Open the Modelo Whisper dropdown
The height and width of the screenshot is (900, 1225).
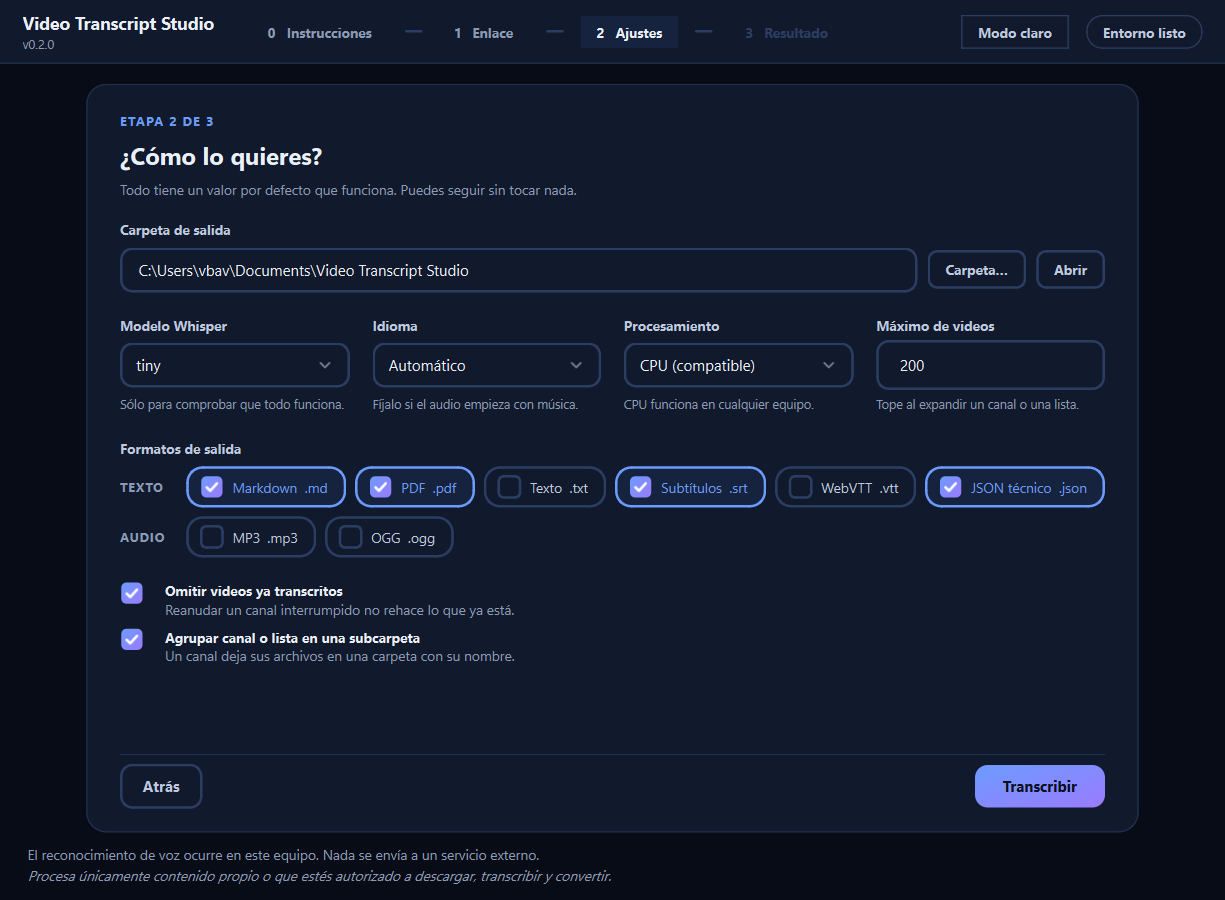[x=235, y=365]
